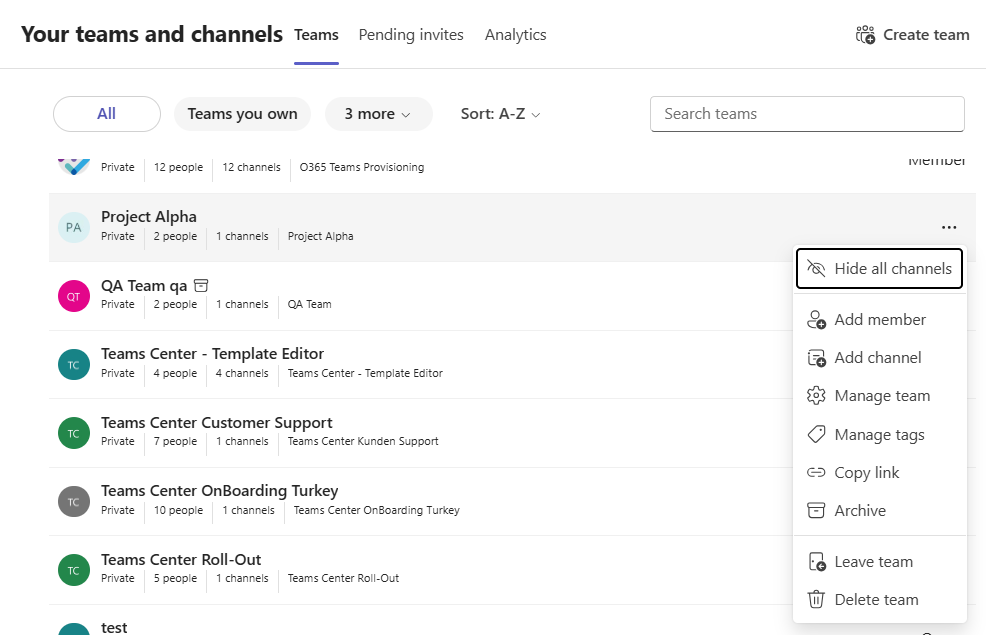The height and width of the screenshot is (635, 986).
Task: Switch to the Teams tab
Action: click(x=316, y=35)
